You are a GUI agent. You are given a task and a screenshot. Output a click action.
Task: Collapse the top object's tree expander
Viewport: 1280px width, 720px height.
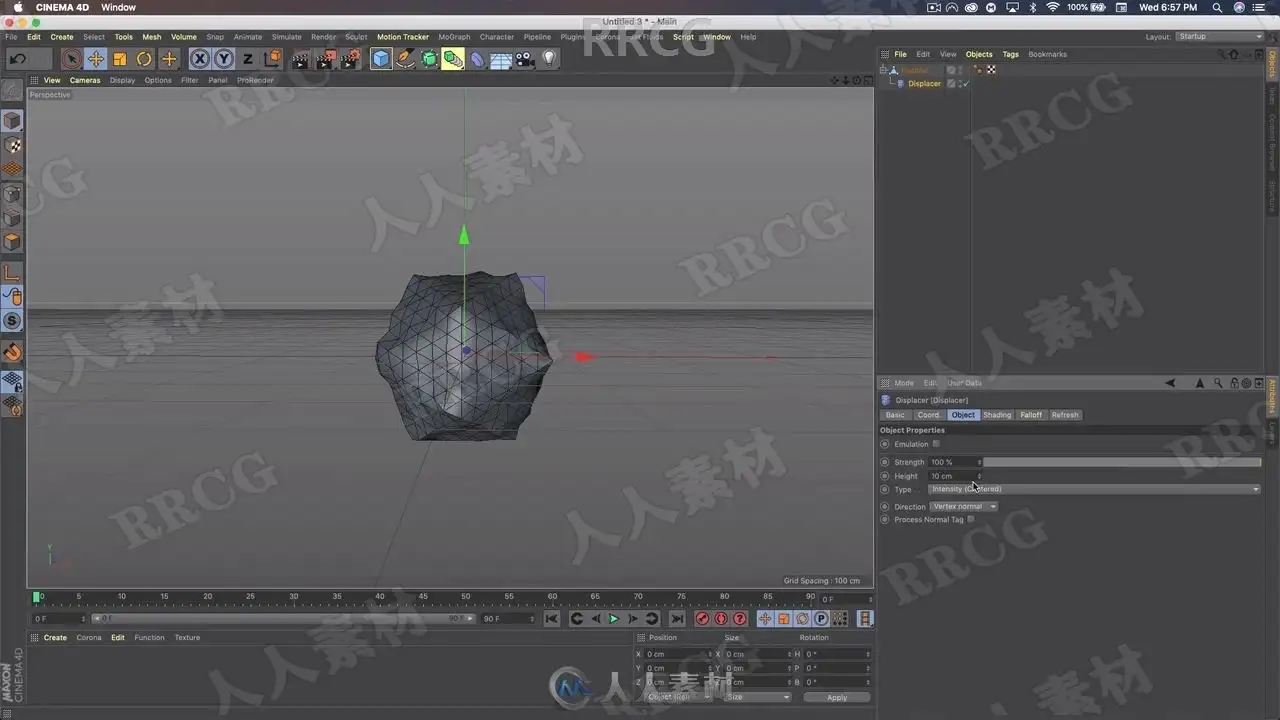883,70
